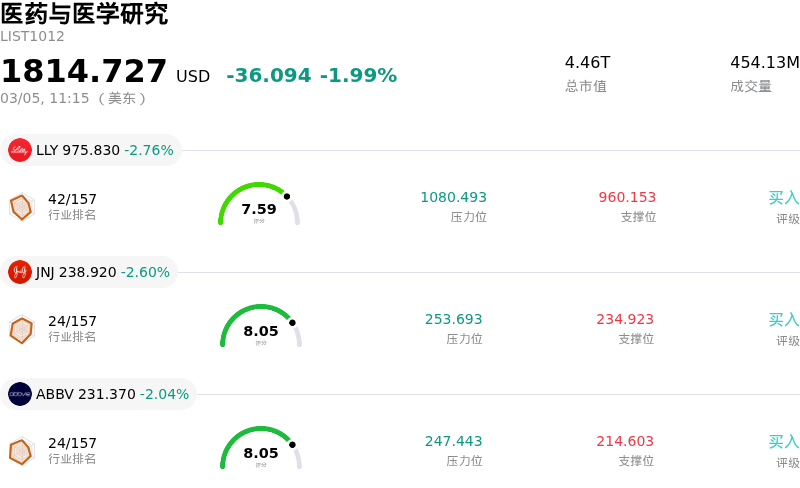Click LLY 买入 rating link
Image resolution: width=800 pixels, height=488 pixels.
pyautogui.click(x=783, y=198)
